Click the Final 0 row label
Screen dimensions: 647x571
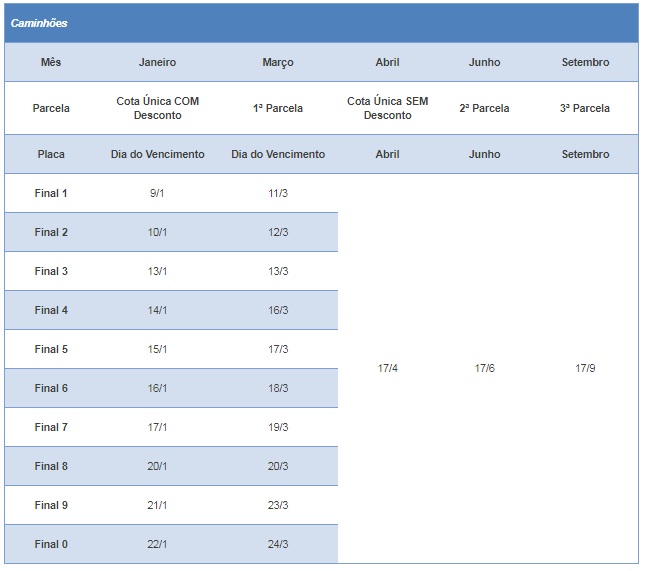[x=51, y=545]
